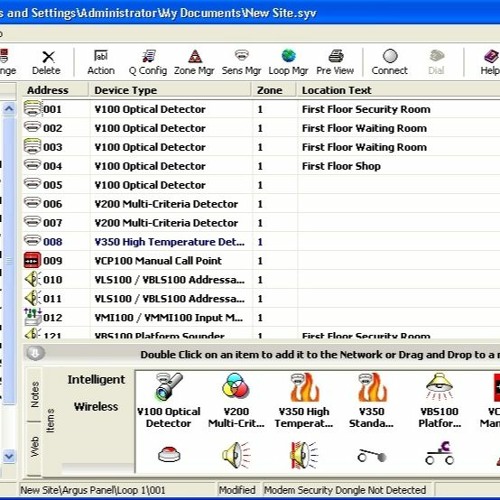Viewport: 500px width, 500px height.
Task: Select address 005 row
Action: 261,185
